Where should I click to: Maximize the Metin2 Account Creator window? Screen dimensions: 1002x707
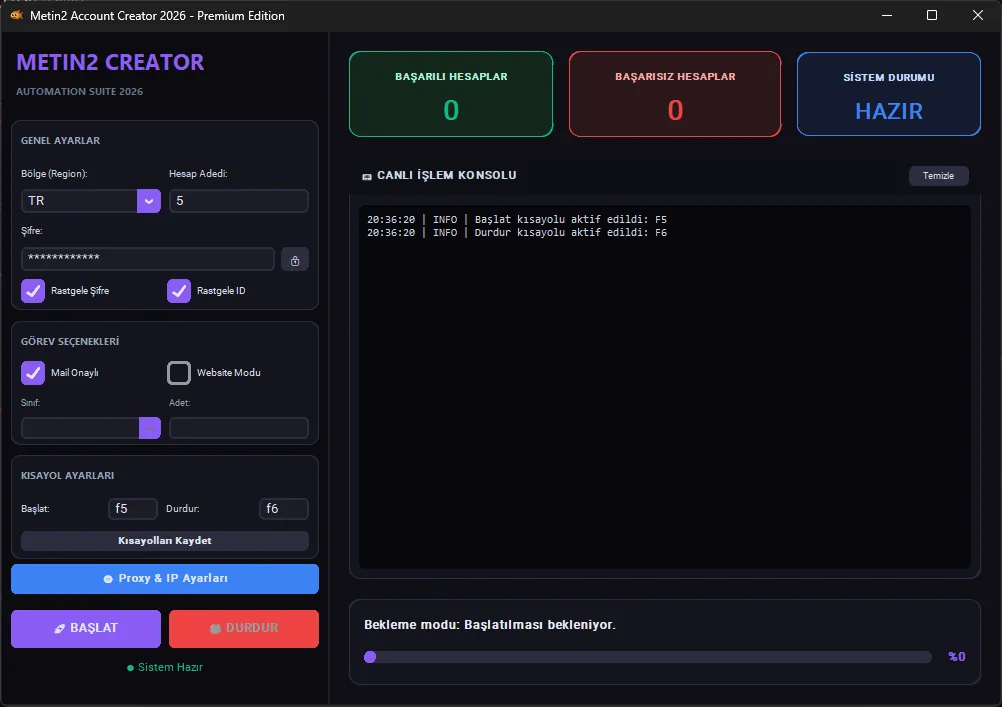point(932,15)
